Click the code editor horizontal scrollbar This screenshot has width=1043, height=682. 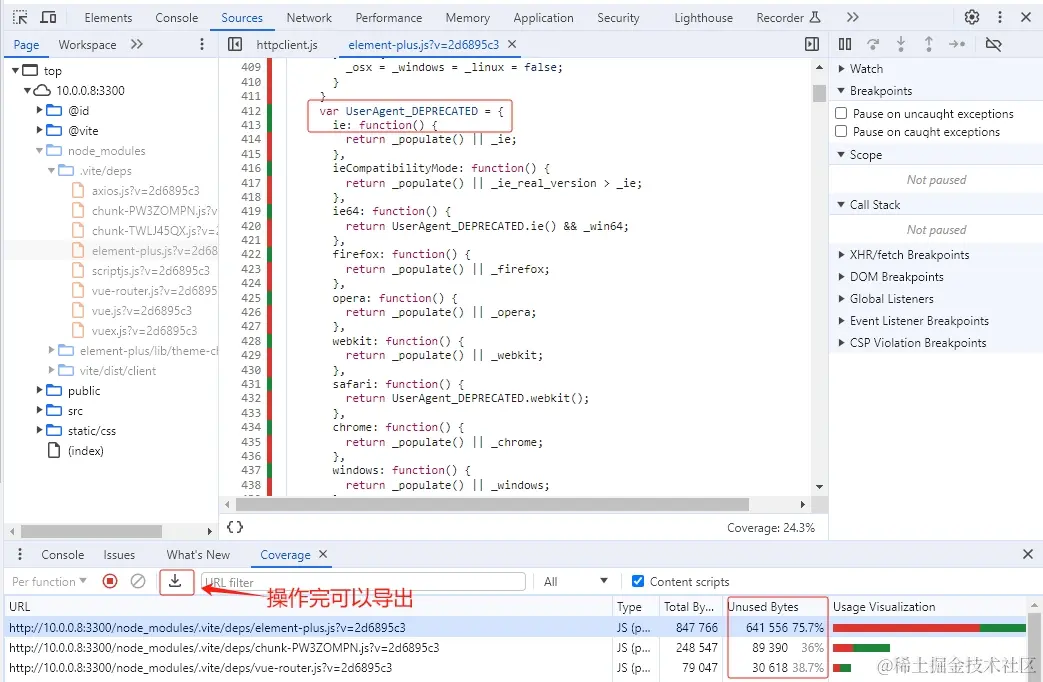pyautogui.click(x=492, y=504)
